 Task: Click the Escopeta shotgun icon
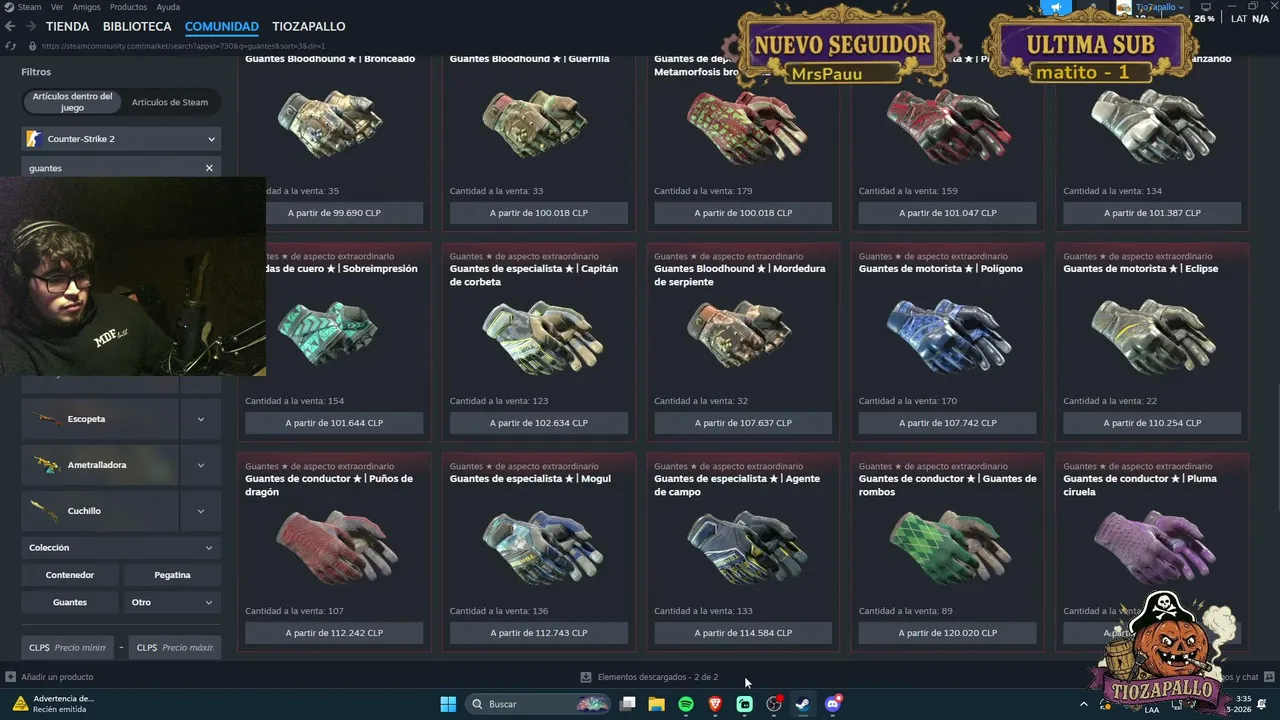coord(47,419)
